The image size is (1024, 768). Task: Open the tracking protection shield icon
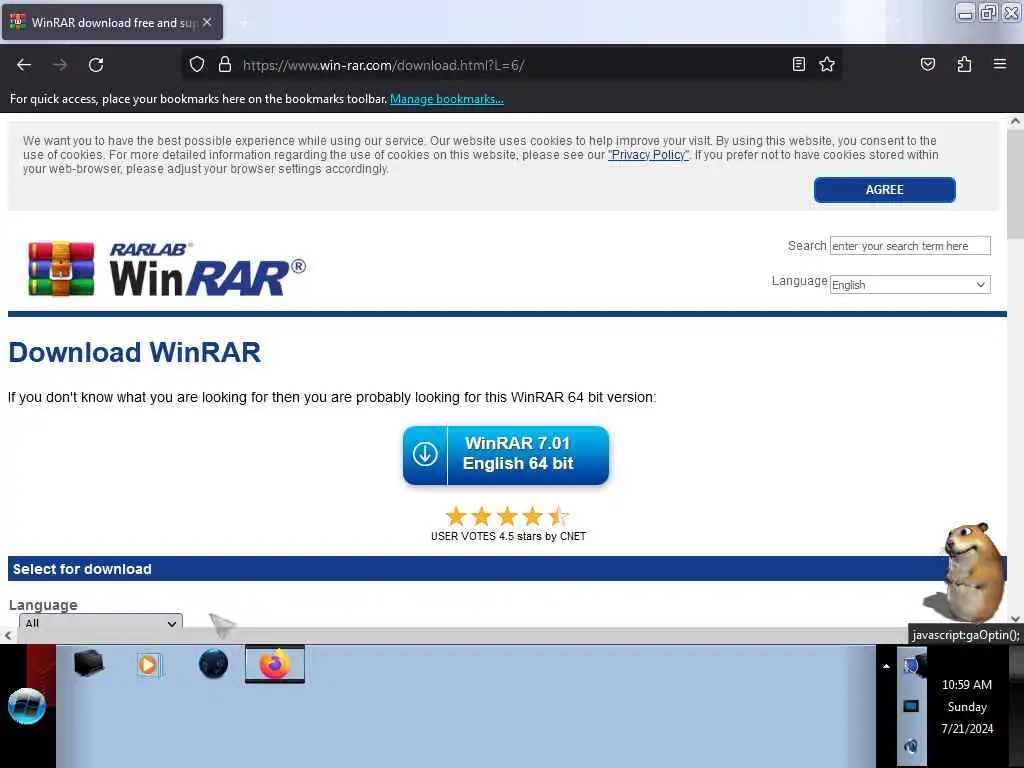(x=197, y=64)
